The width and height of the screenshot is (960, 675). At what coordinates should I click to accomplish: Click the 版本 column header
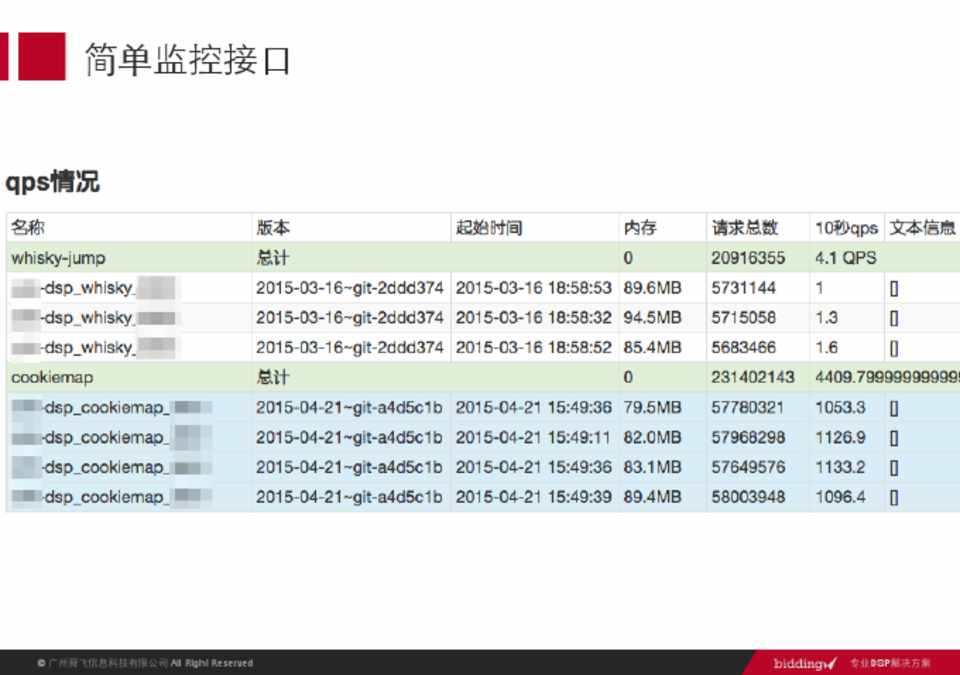(x=273, y=228)
